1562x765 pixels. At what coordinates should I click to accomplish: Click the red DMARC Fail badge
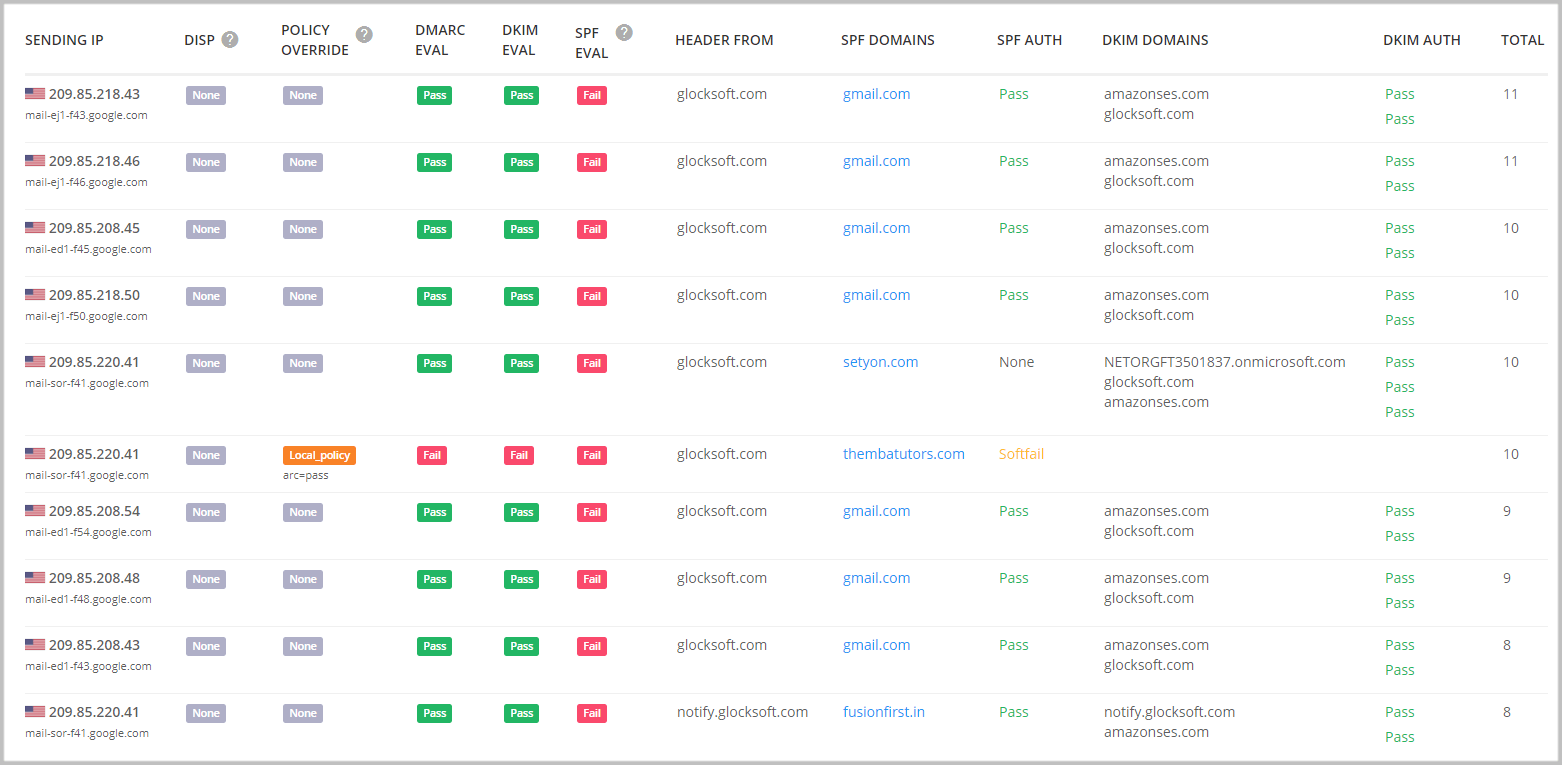tap(432, 455)
